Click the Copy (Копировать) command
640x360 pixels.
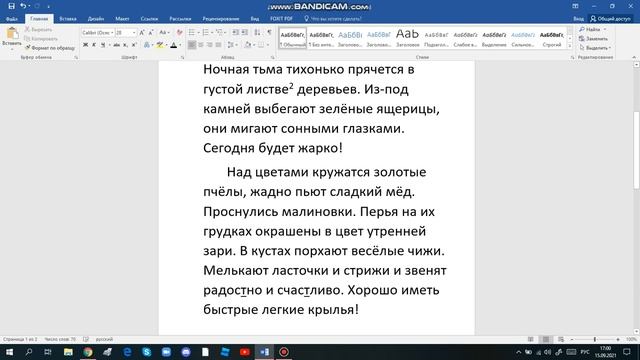coord(41,39)
